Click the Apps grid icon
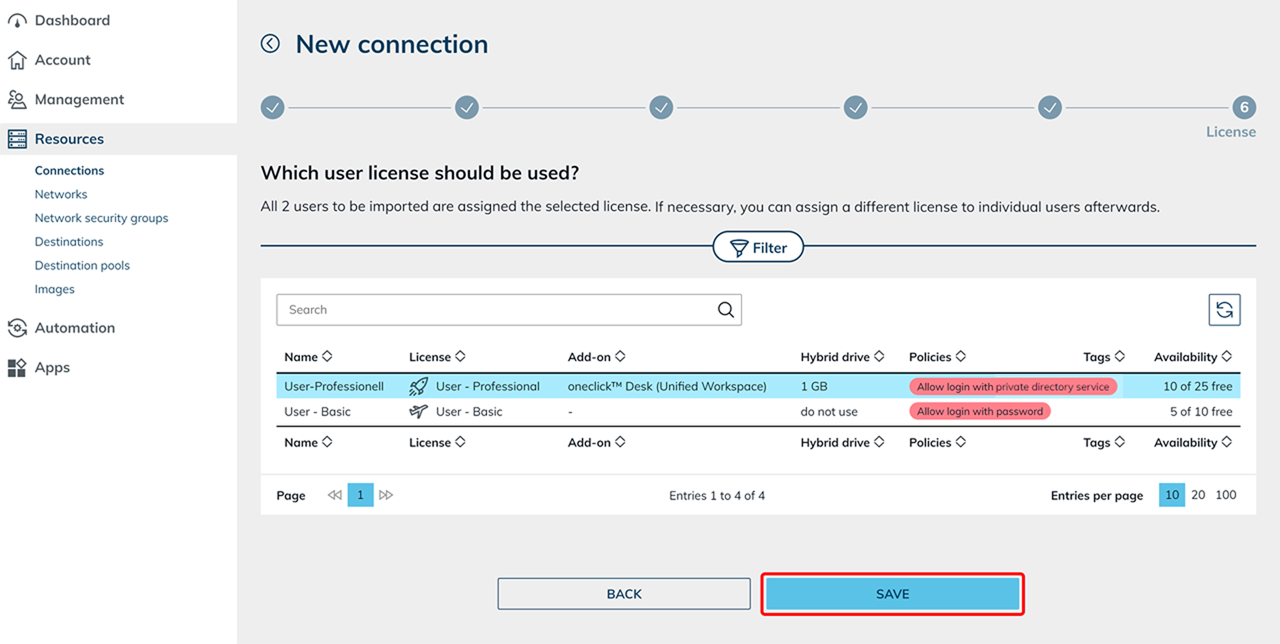 [17, 368]
